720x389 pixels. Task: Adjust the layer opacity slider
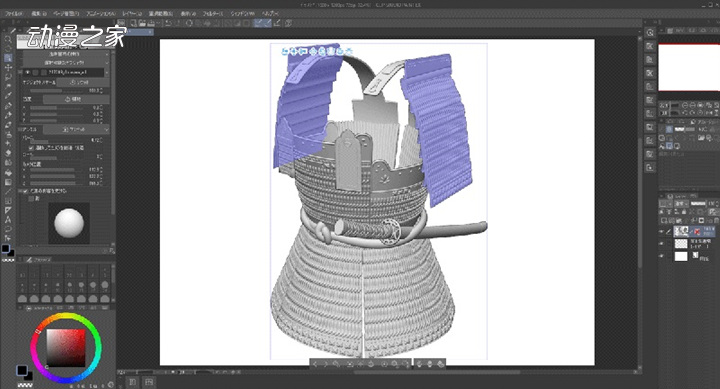pos(698,203)
